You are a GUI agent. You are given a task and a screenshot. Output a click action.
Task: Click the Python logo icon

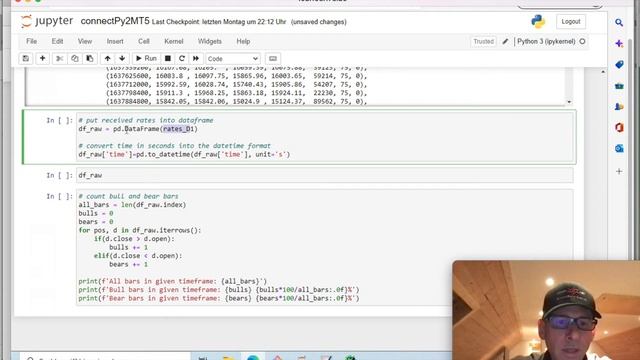coord(538,21)
